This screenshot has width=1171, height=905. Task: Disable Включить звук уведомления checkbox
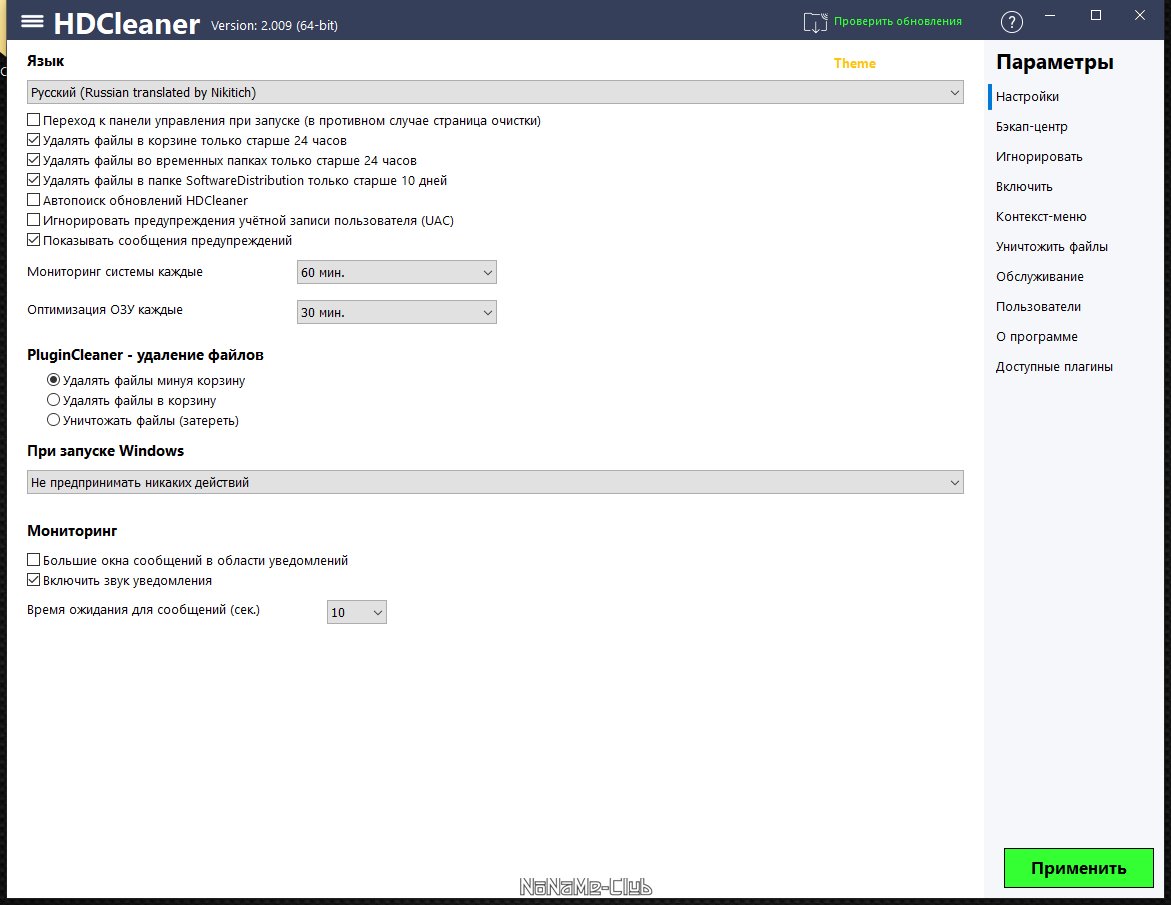(34, 581)
